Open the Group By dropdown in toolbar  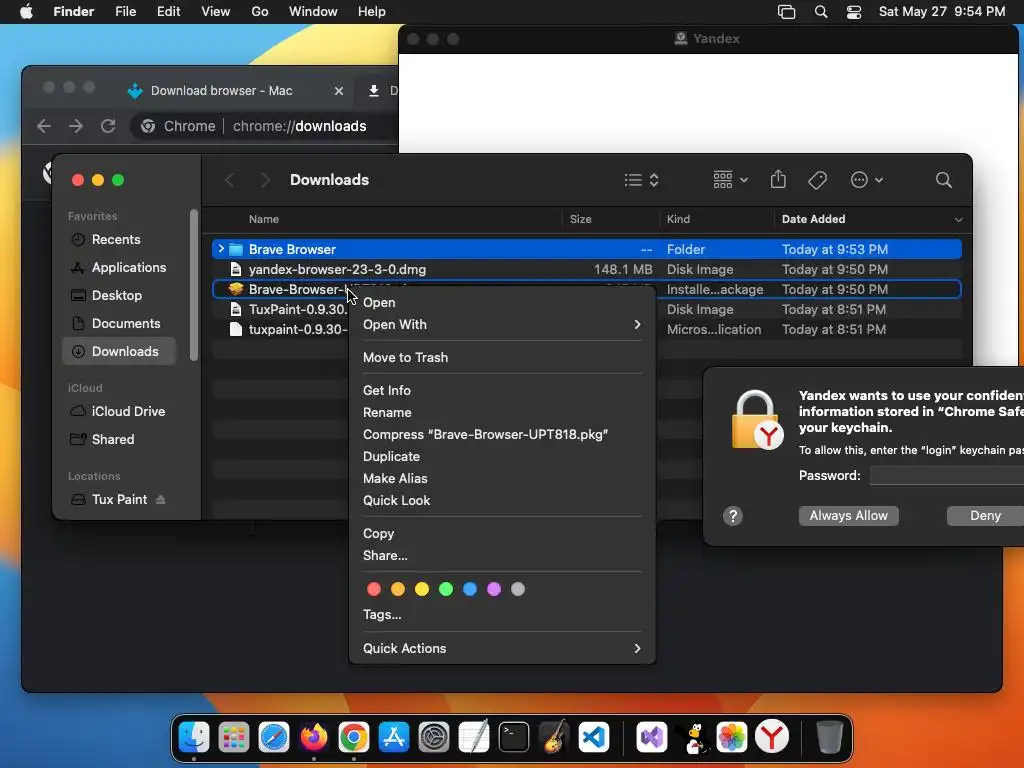point(731,180)
